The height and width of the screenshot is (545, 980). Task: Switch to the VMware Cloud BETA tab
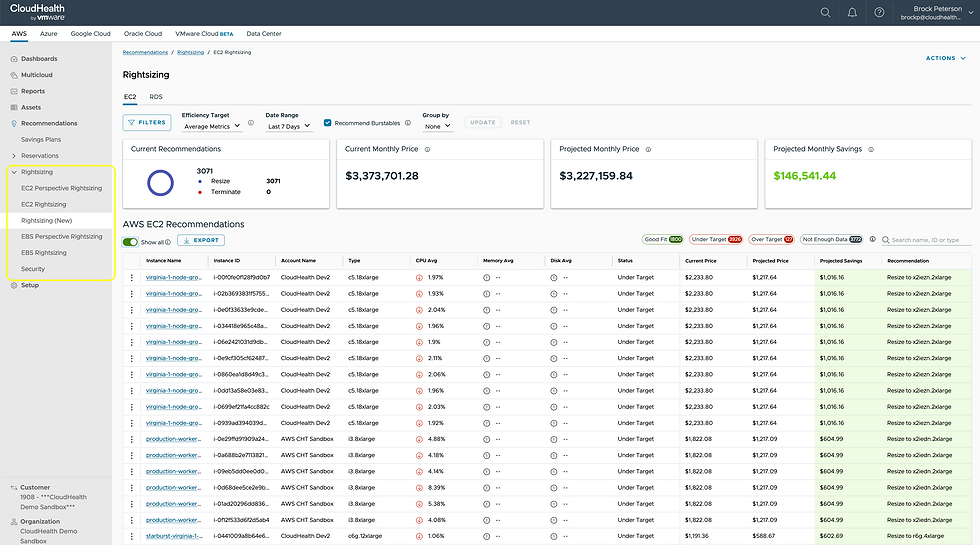(x=204, y=34)
